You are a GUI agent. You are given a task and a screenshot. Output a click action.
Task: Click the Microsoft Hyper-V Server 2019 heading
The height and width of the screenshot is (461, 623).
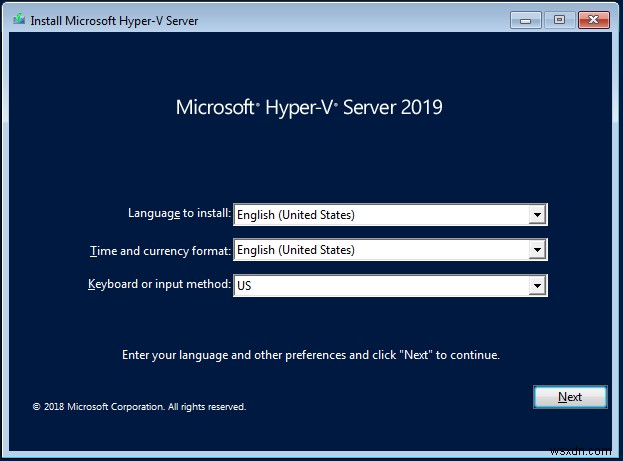[310, 107]
